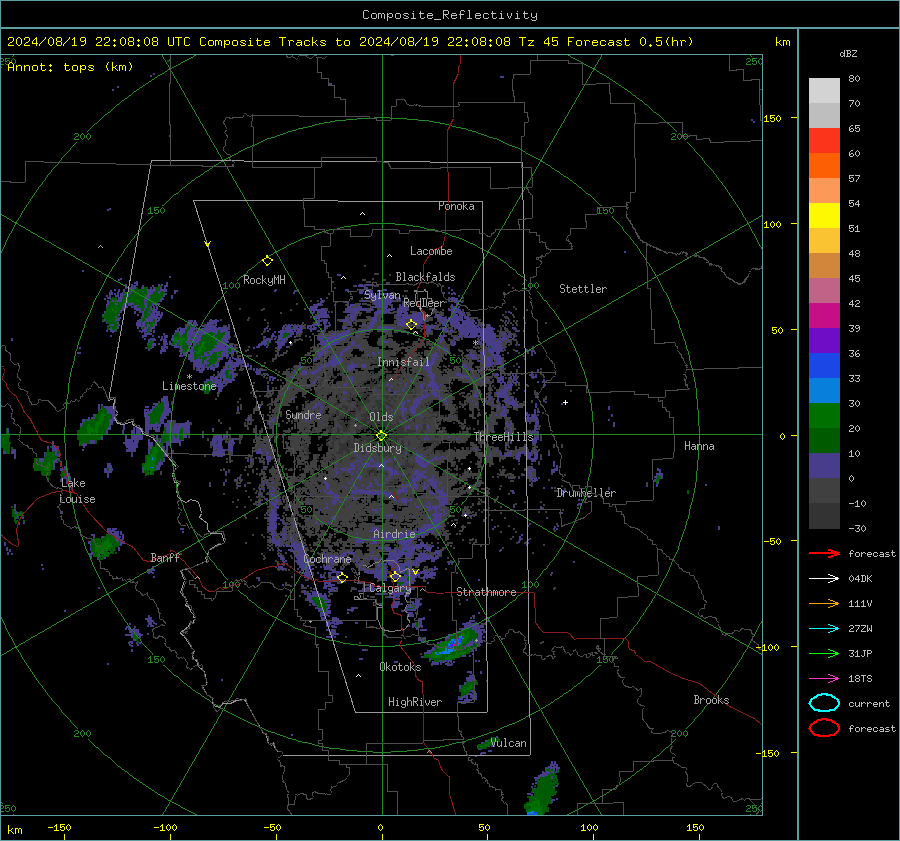Screen dimensions: 900x841
Task: Click the Airdrie city label
Action: 394,534
